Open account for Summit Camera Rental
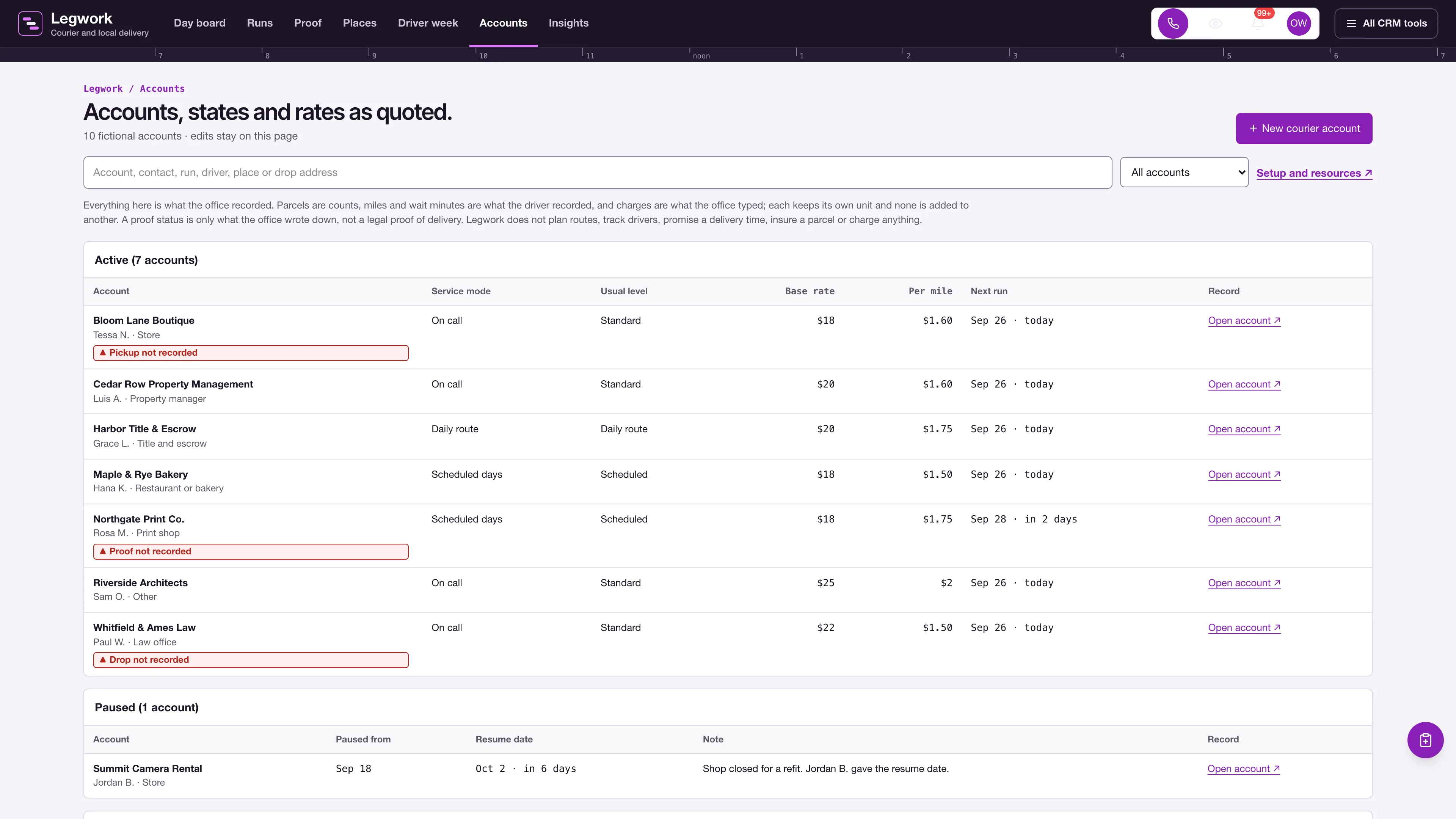Screen dimensions: 1456x819 [x=1244, y=769]
